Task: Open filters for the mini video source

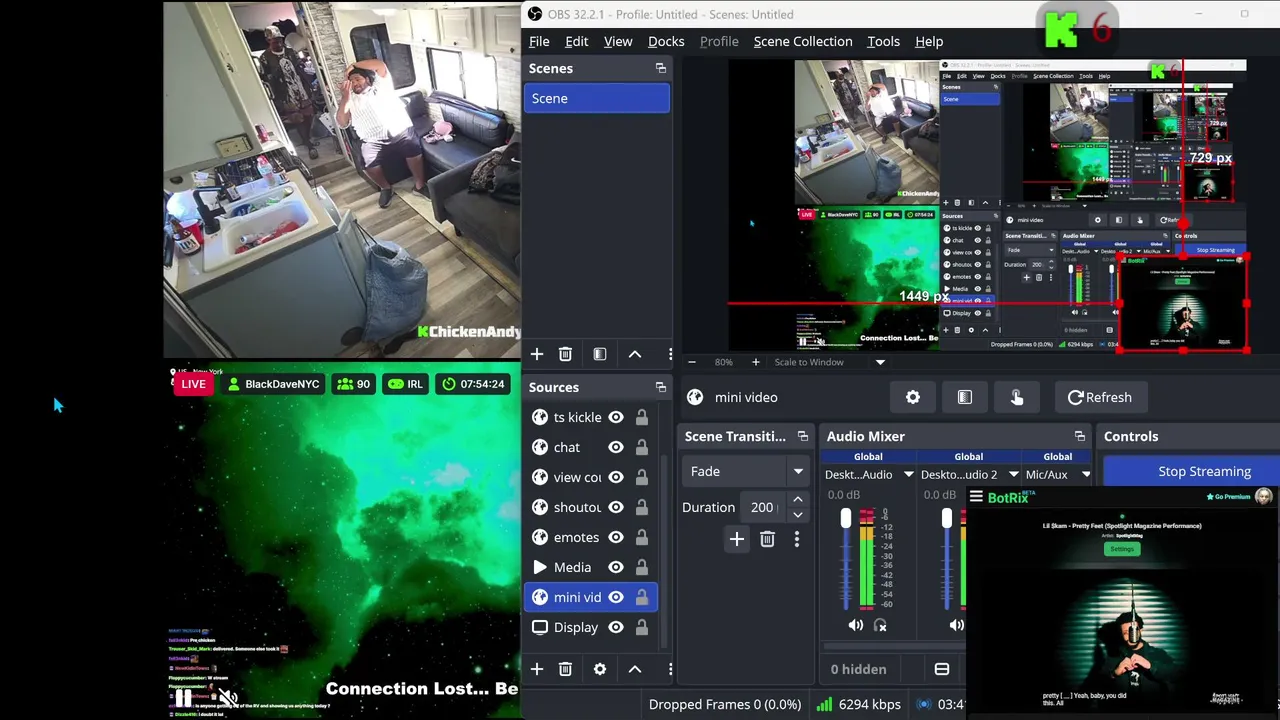Action: pyautogui.click(x=965, y=397)
